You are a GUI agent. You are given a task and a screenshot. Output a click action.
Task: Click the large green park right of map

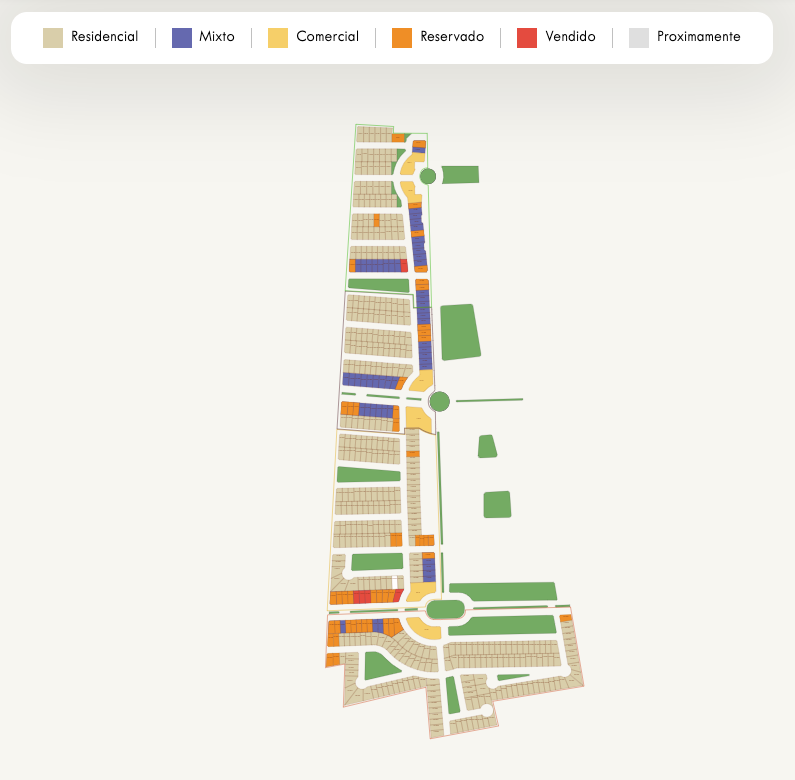pos(460,332)
